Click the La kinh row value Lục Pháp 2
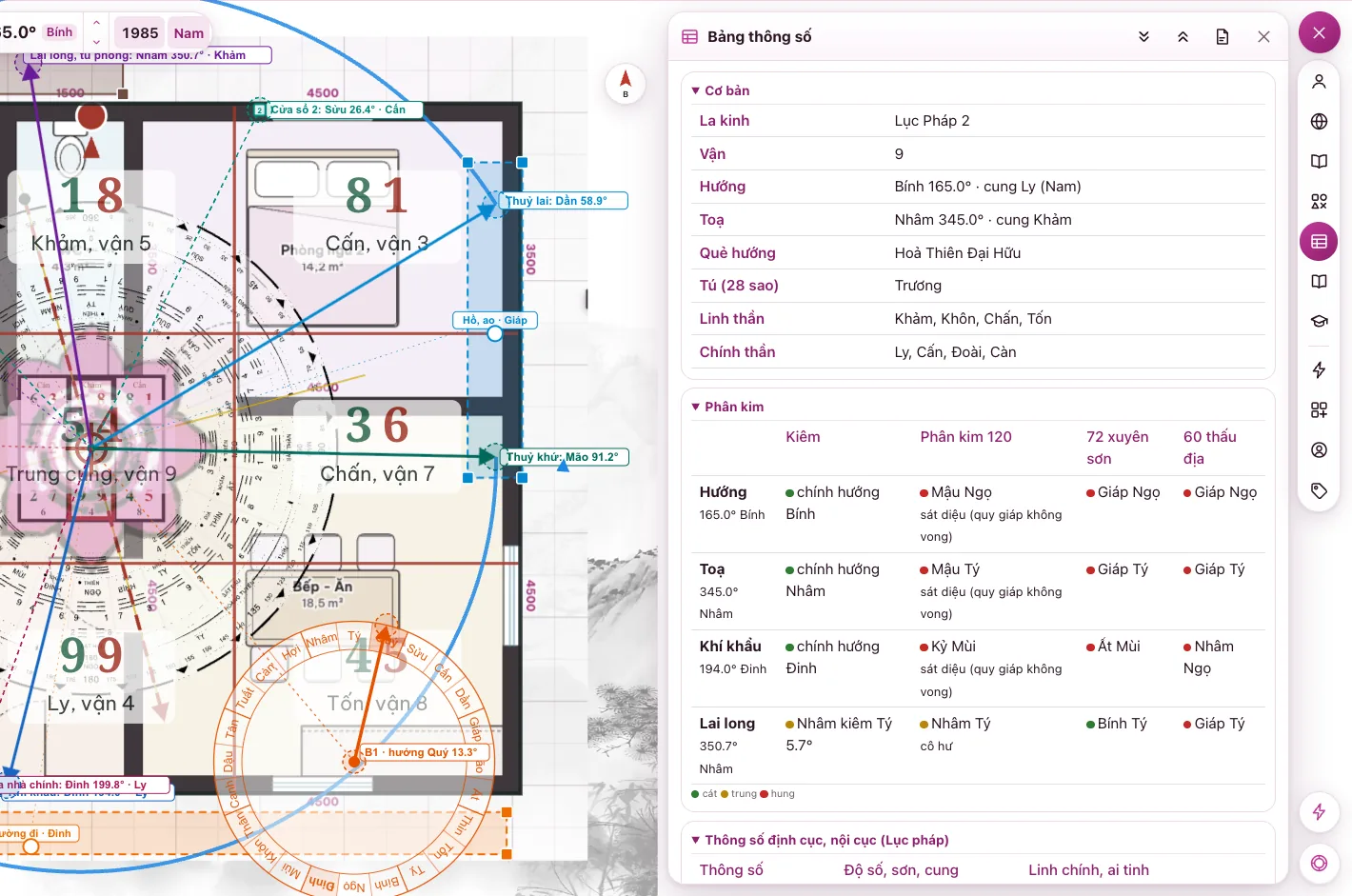1352x896 pixels. (x=932, y=121)
